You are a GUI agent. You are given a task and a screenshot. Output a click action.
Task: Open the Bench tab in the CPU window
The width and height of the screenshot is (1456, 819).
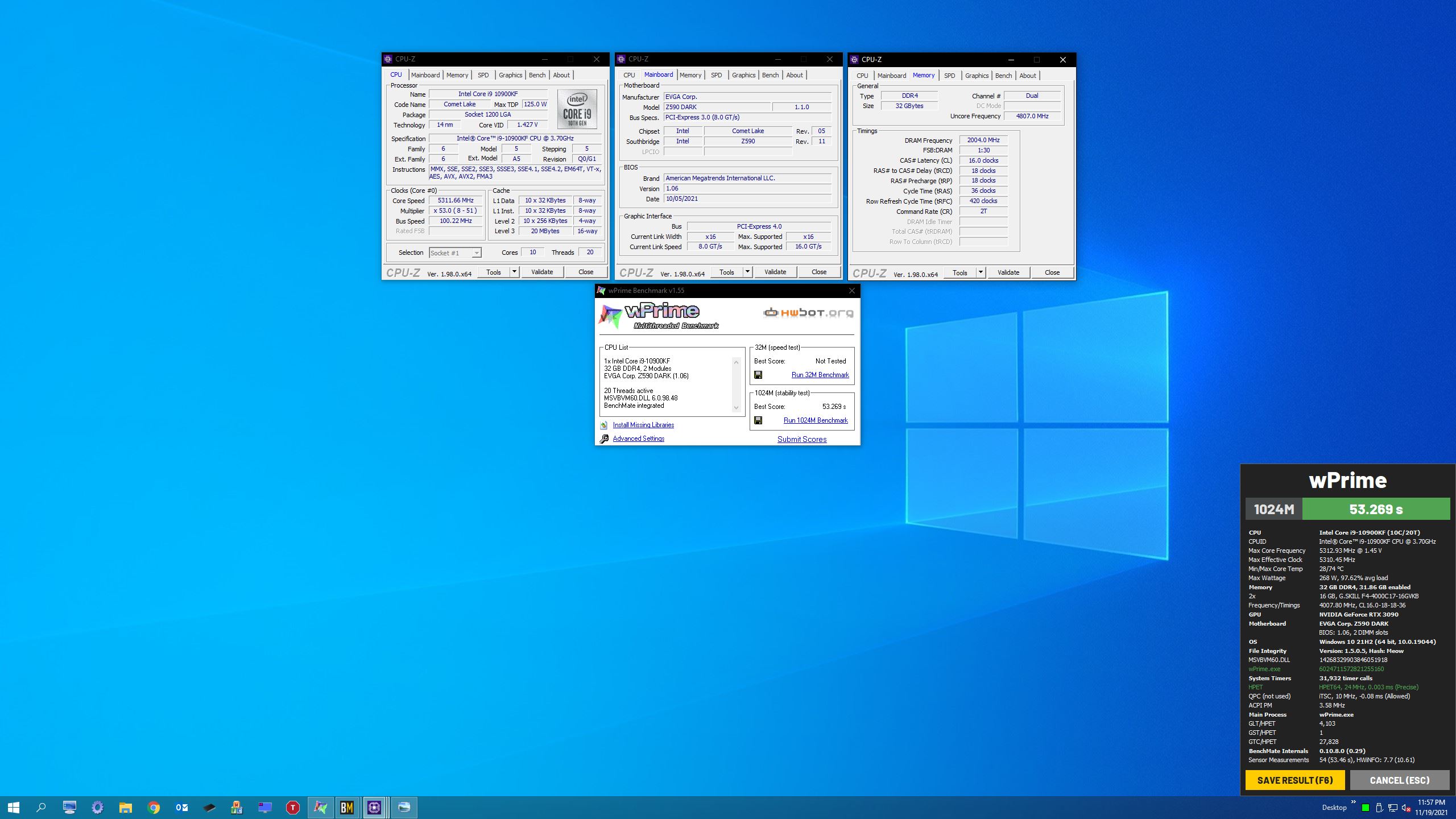coord(537,75)
